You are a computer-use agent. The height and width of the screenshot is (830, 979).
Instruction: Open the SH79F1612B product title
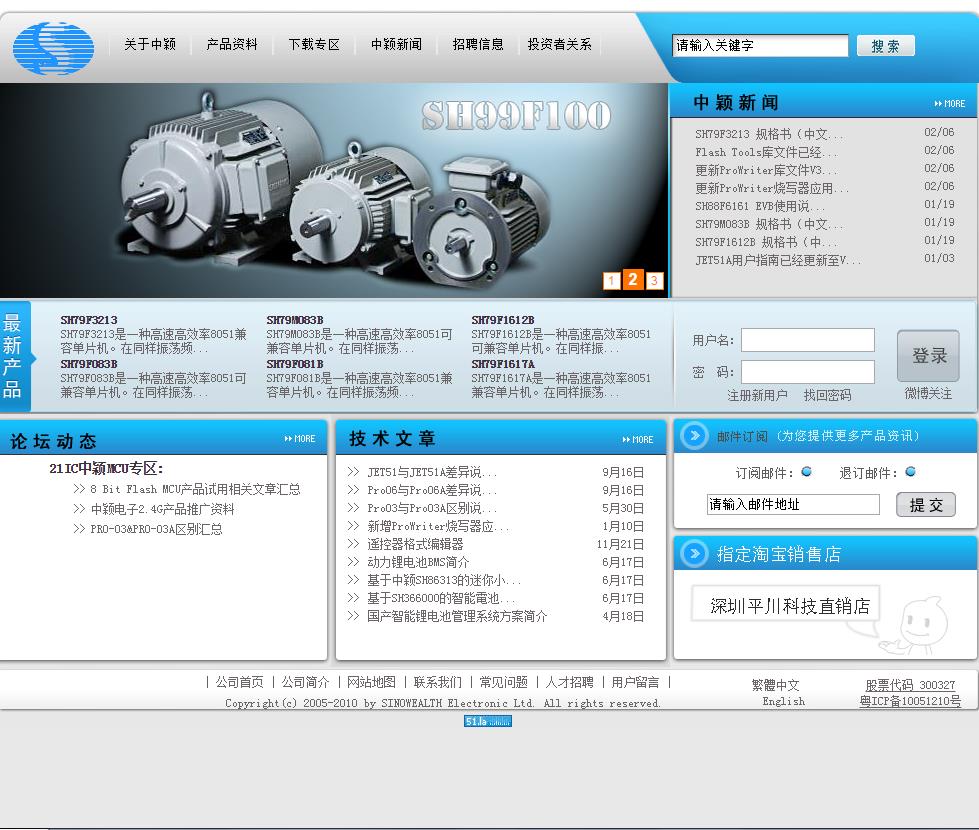(x=503, y=320)
